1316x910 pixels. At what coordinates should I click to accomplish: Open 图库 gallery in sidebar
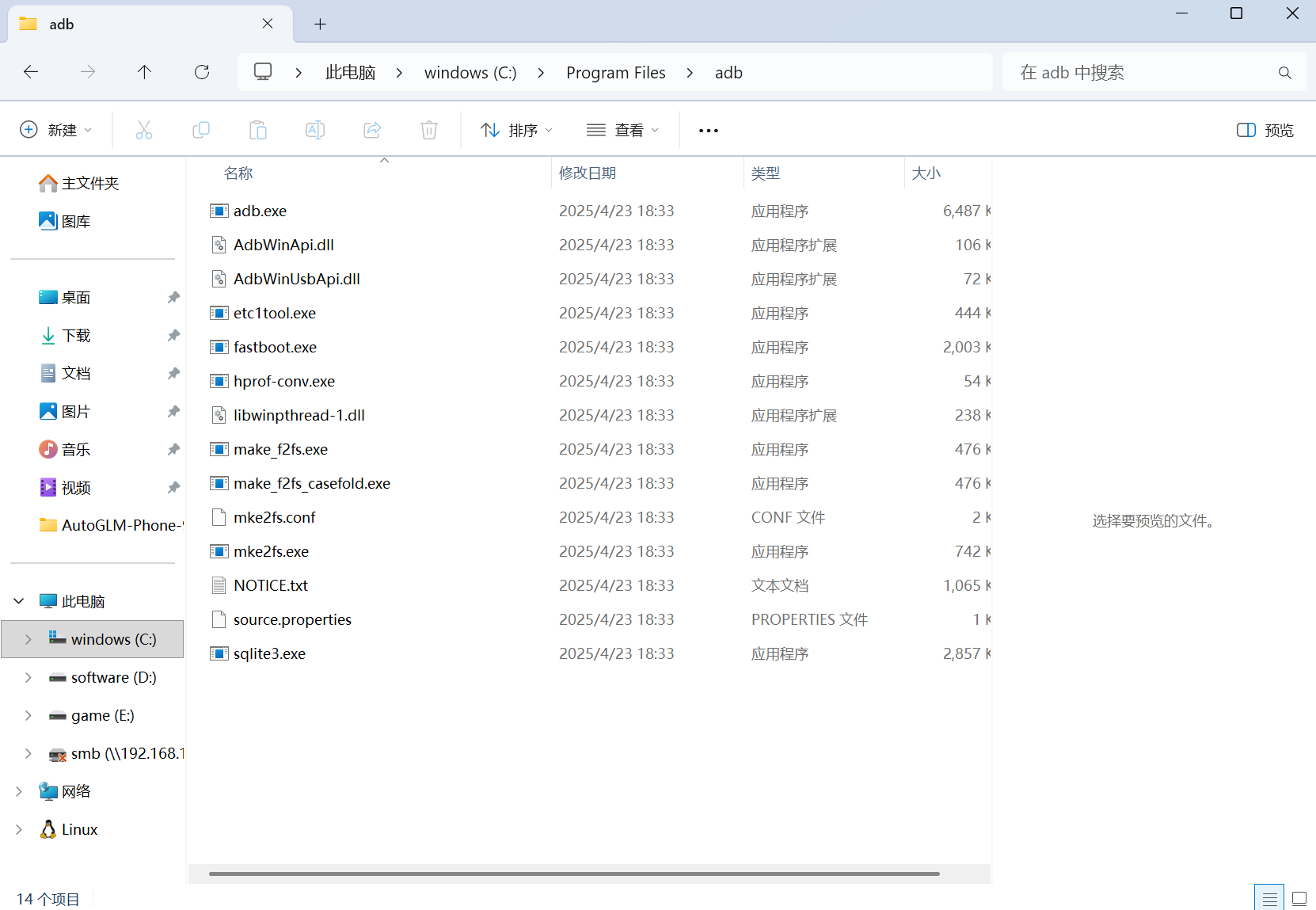tap(65, 221)
